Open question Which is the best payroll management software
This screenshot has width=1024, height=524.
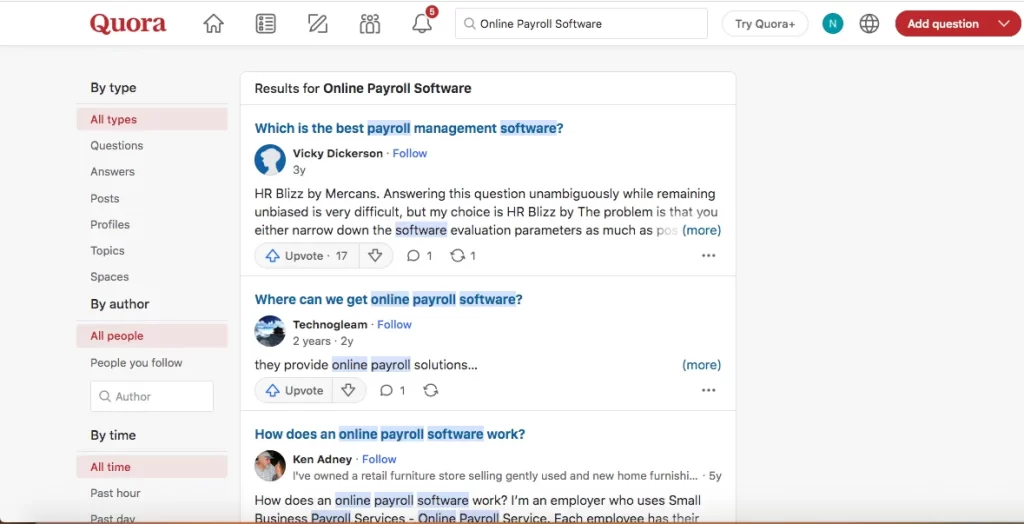pyautogui.click(x=409, y=128)
